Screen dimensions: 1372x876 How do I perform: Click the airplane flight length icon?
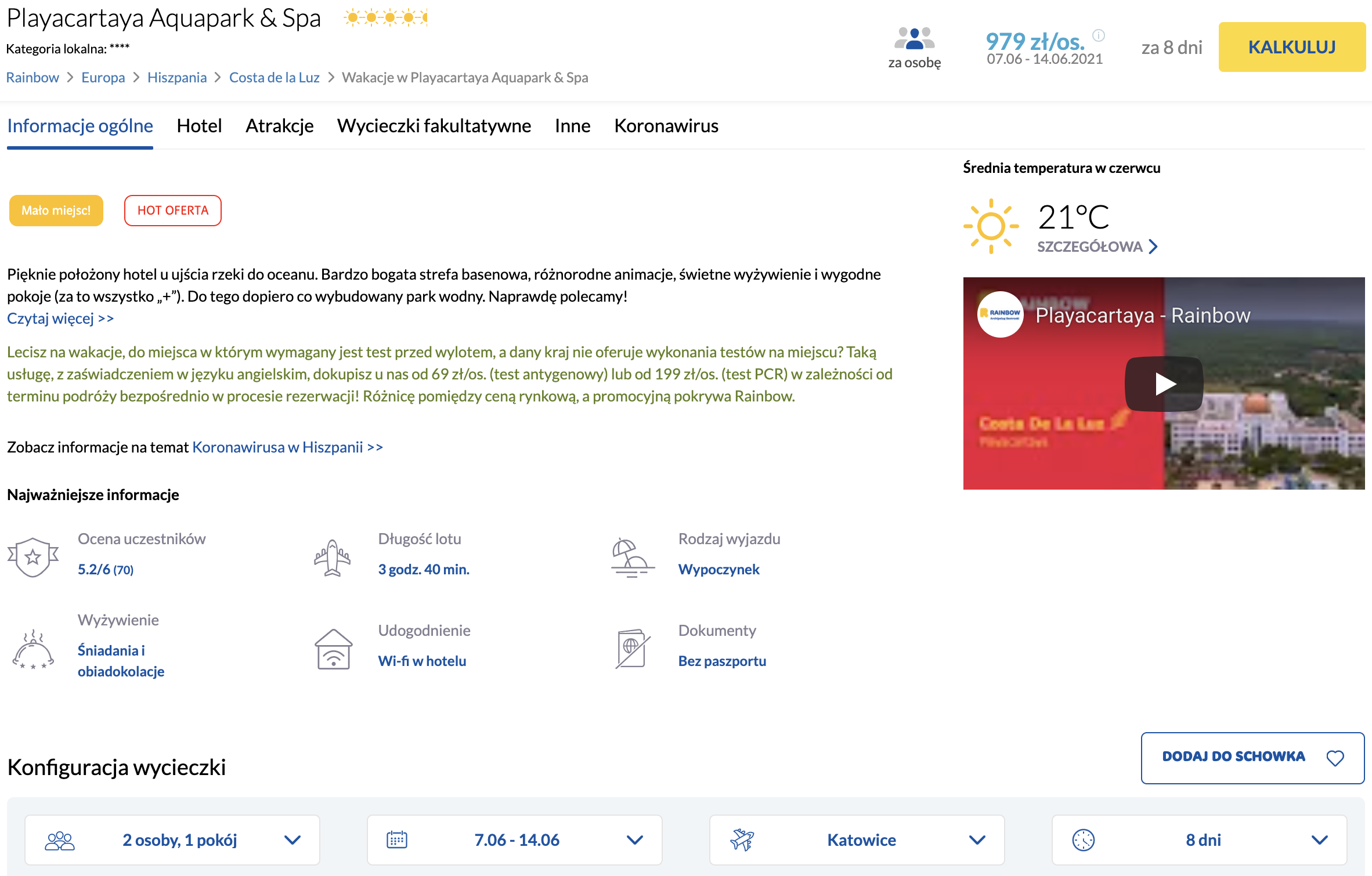click(x=332, y=558)
